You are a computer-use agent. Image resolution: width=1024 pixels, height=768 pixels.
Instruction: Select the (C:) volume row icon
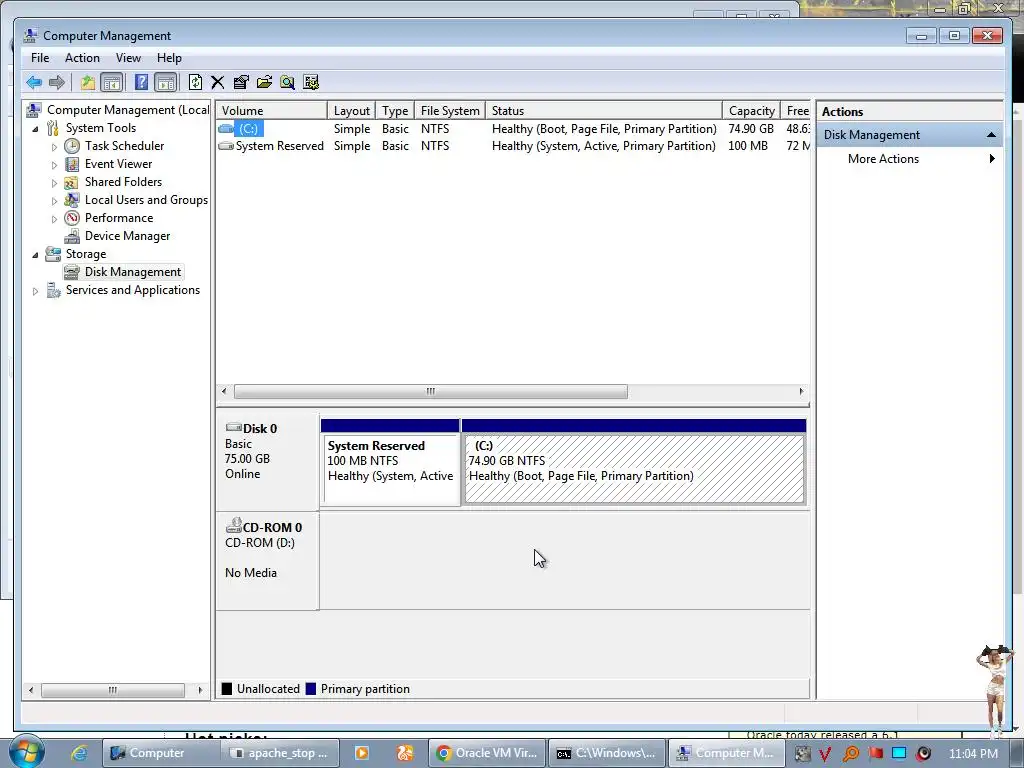tap(226, 129)
